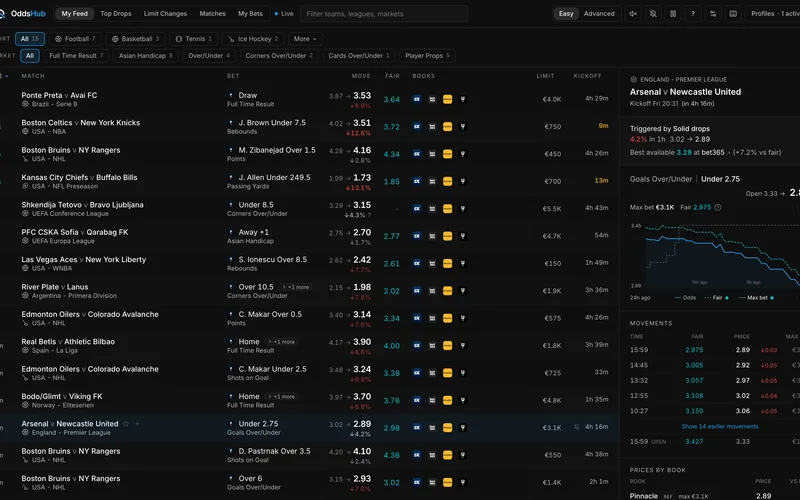Open yellow bookmaker icon in Boston Celtics row
800x500 pixels.
click(x=447, y=127)
